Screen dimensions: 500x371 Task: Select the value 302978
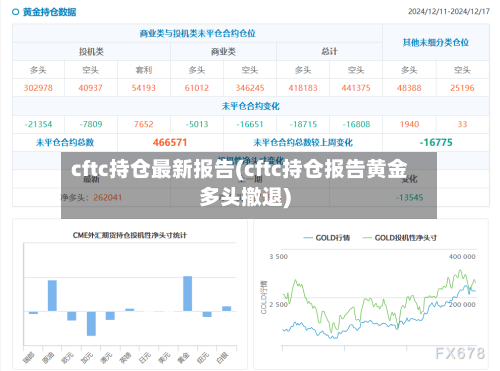coord(38,88)
